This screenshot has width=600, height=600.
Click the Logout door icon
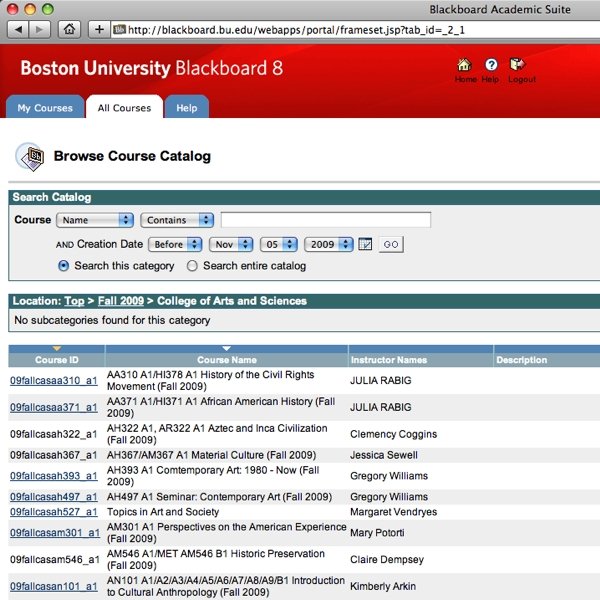pos(517,64)
